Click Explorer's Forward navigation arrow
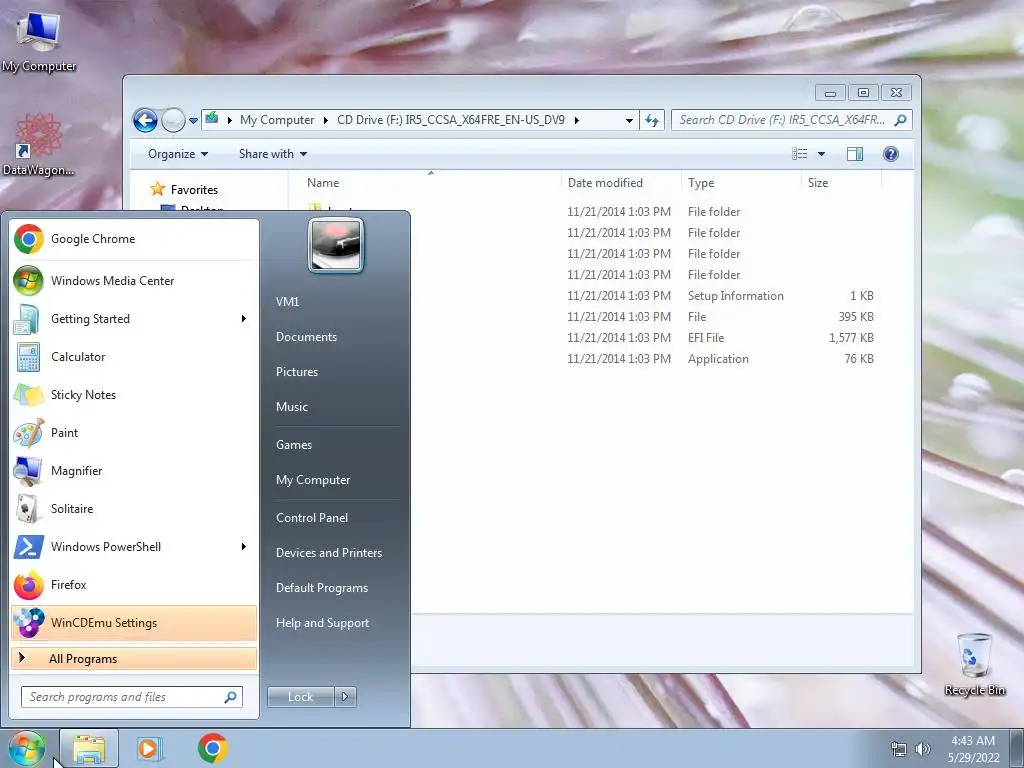1024x768 pixels. point(173,120)
